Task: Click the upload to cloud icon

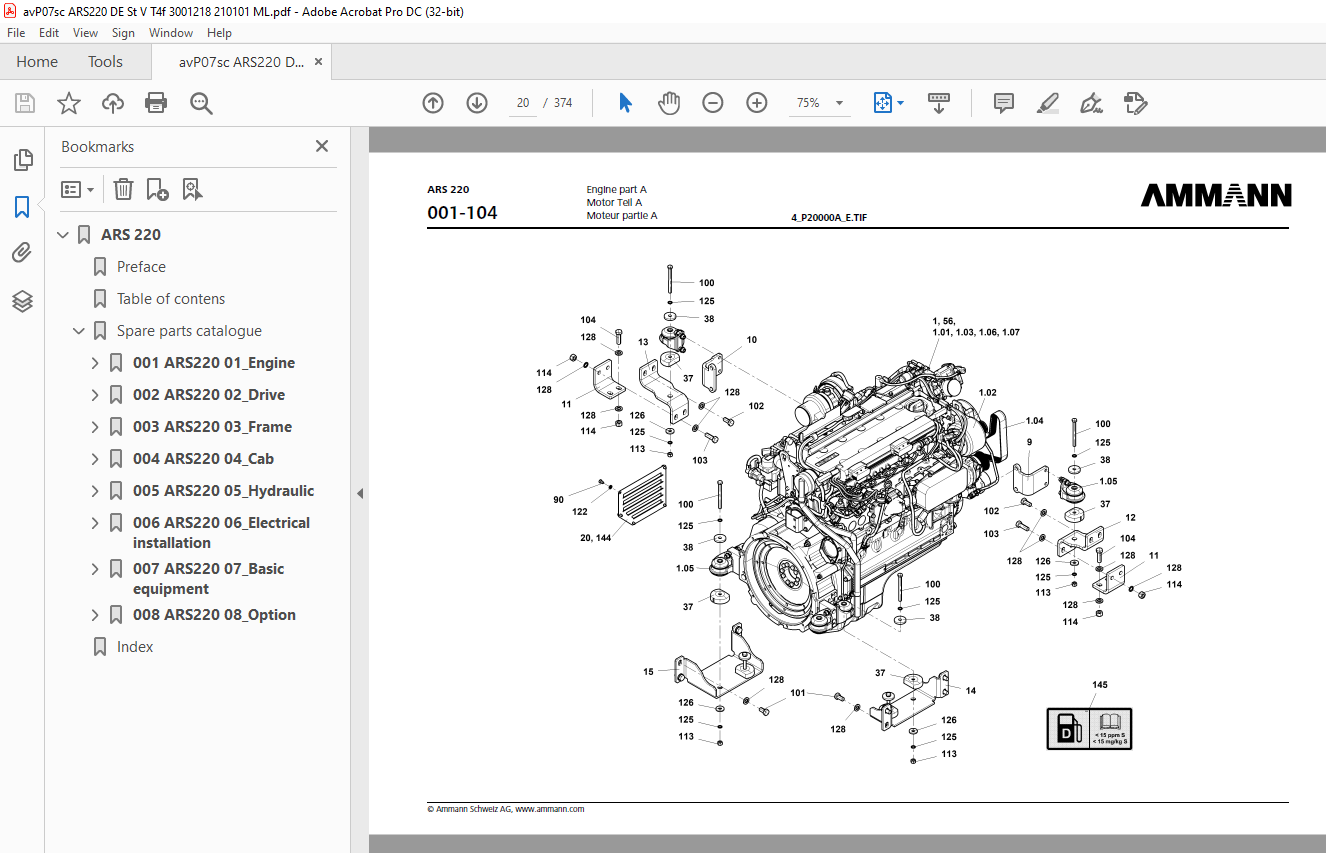Action: (113, 103)
